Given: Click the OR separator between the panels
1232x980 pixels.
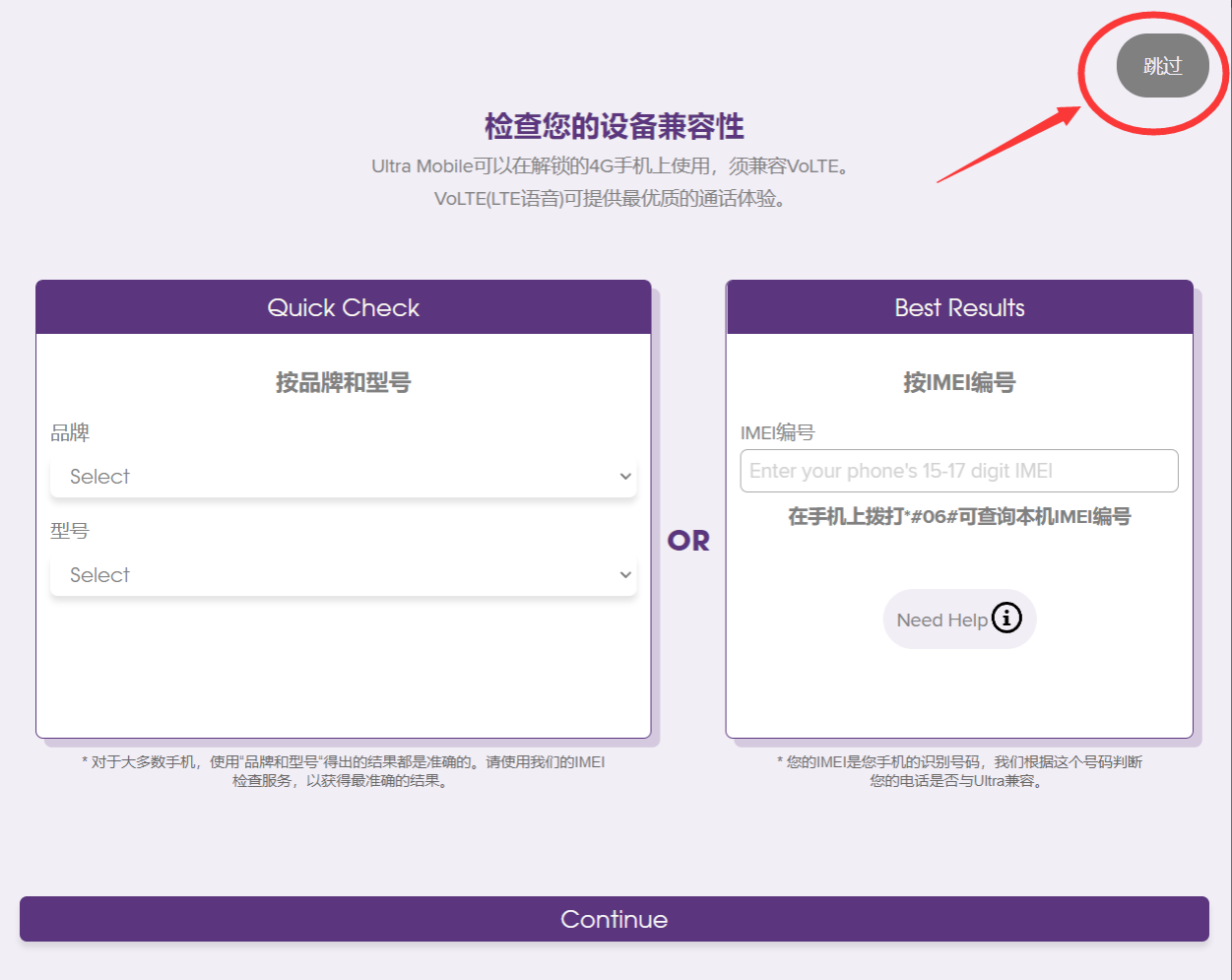Looking at the screenshot, I should [688, 541].
